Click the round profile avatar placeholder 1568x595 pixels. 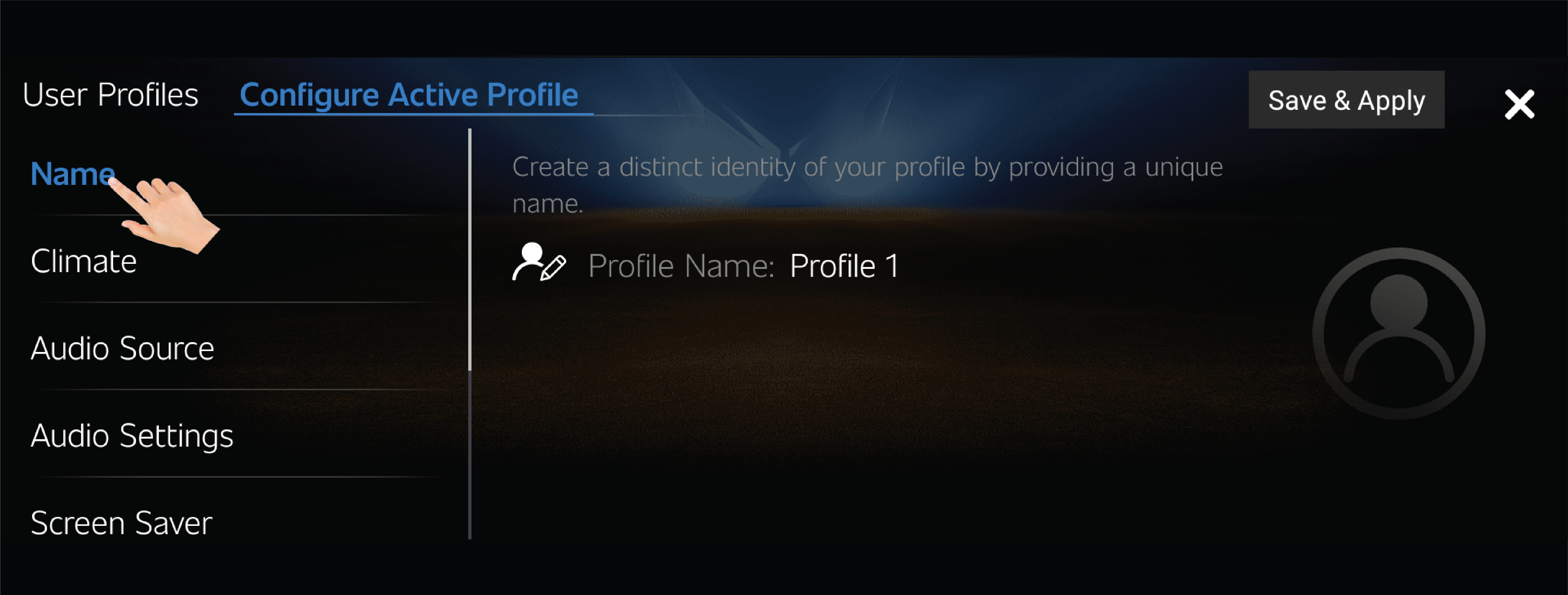point(1398,333)
